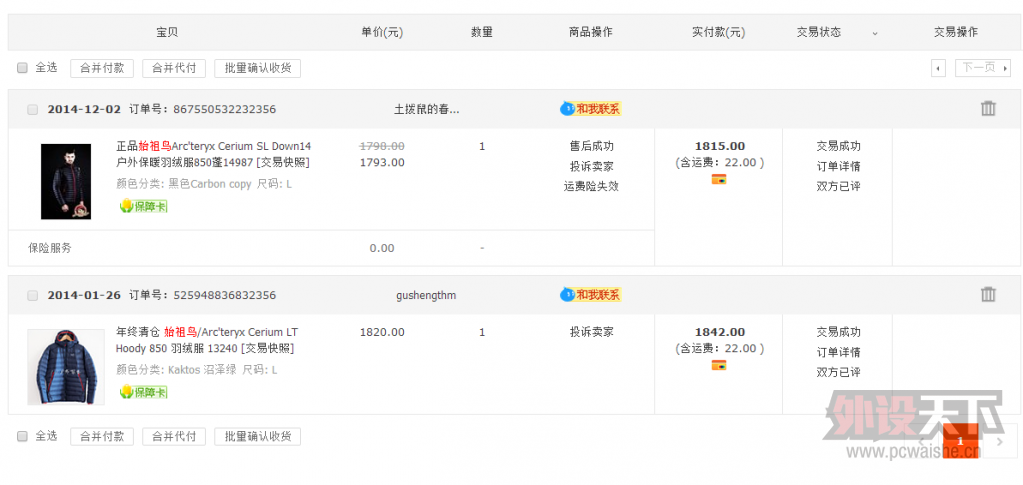Select order 867550532232356 checkbox
Viewport: 1023px width, 485px height.
(33, 110)
